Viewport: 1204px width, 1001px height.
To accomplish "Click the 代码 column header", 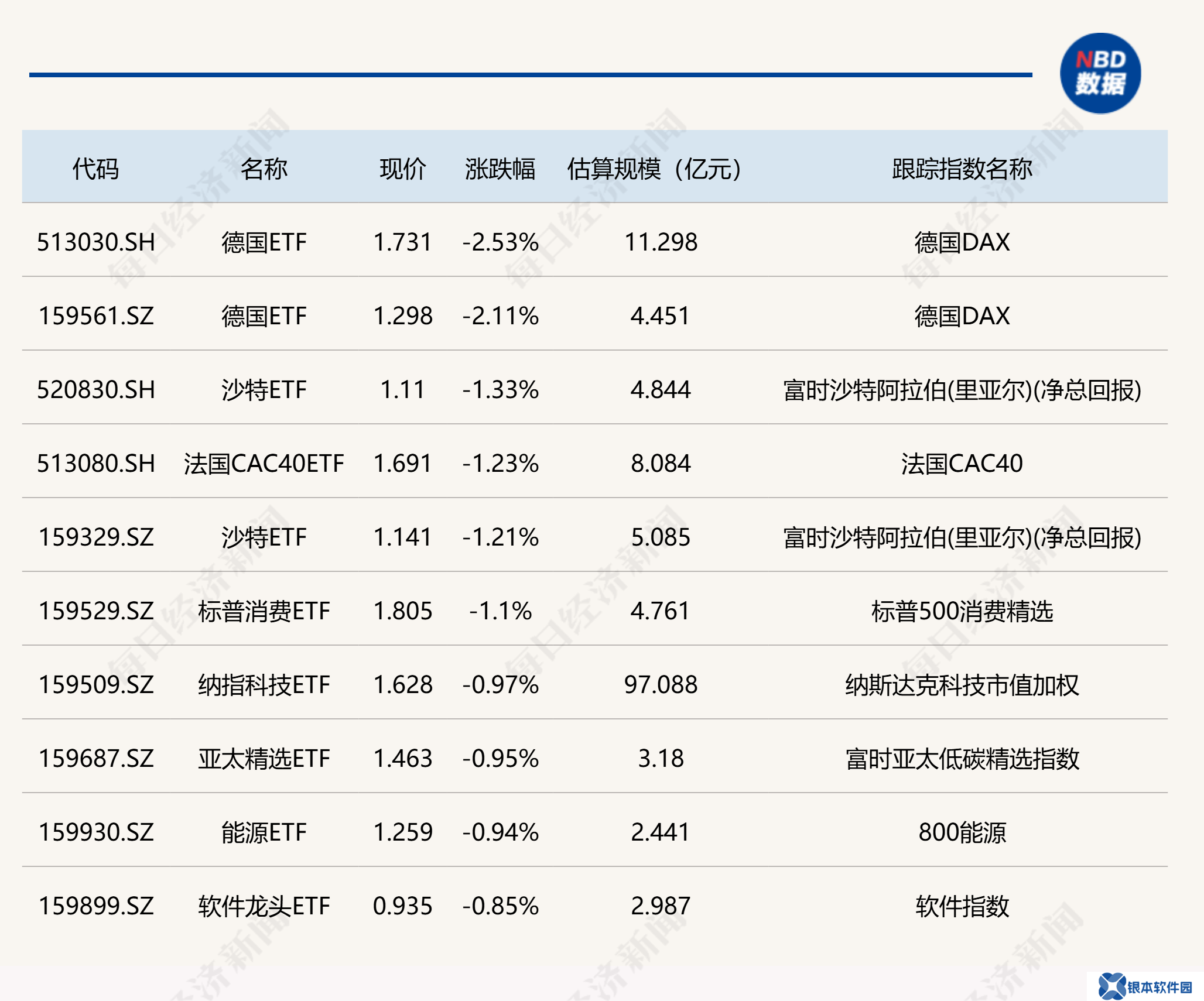I will tap(95, 169).
